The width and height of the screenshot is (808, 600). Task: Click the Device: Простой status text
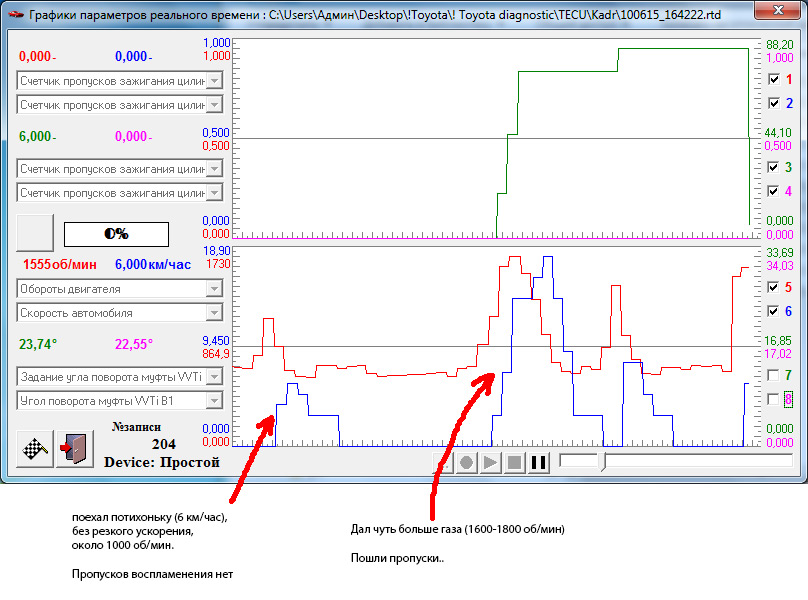coord(162,462)
